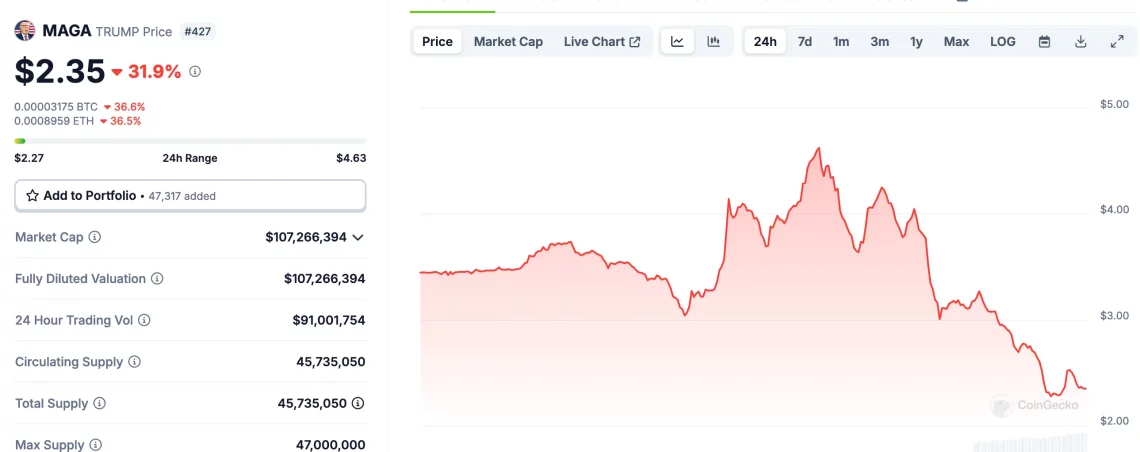Switch to Market Cap chart tab
This screenshot has width=1140, height=452.
(x=508, y=42)
